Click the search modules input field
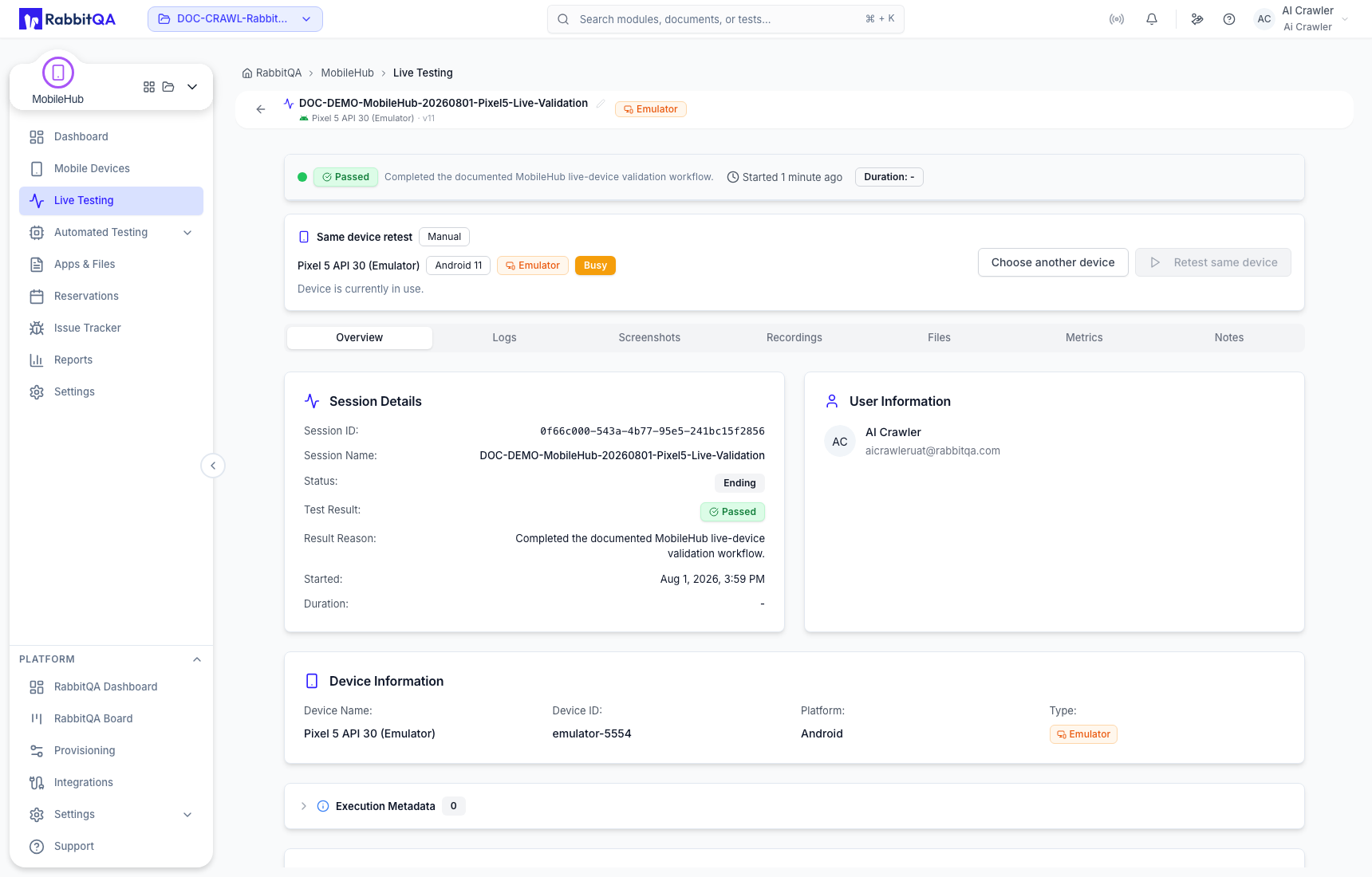Image resolution: width=1372 pixels, height=877 pixels. click(726, 19)
